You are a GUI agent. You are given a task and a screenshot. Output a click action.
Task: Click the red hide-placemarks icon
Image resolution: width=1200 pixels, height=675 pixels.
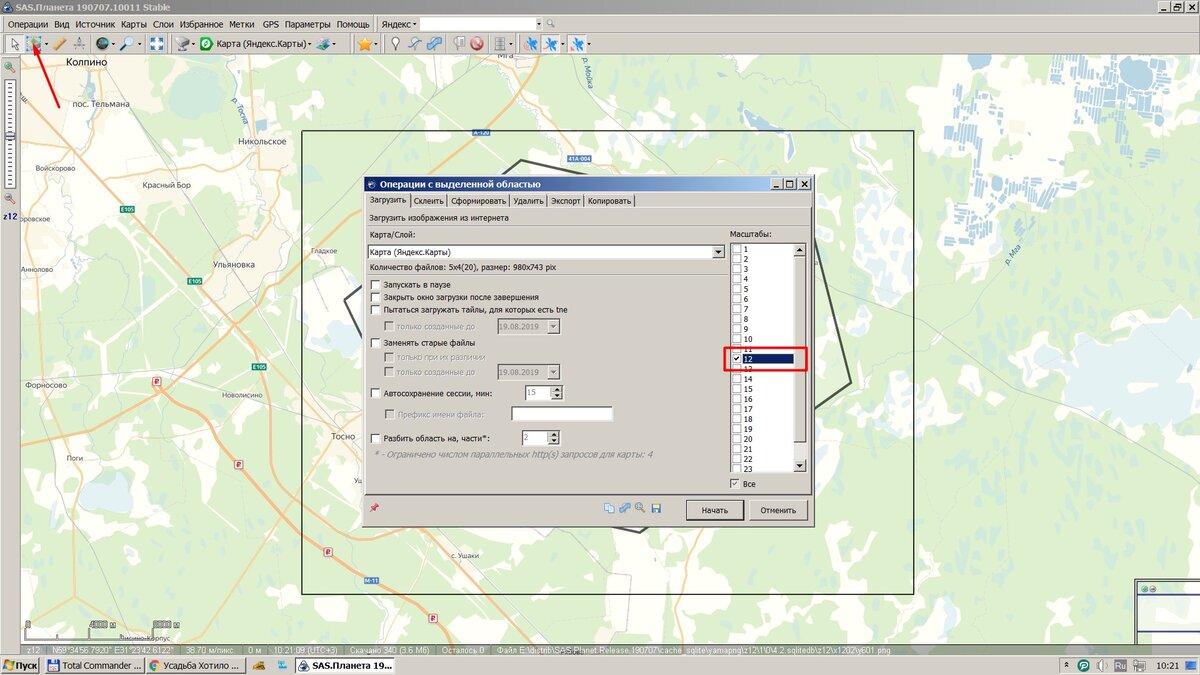[x=477, y=44]
